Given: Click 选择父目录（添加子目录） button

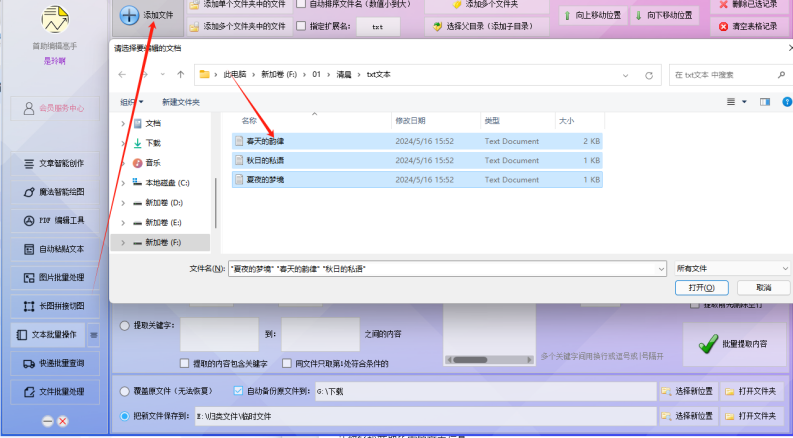Looking at the screenshot, I should coord(487,26).
